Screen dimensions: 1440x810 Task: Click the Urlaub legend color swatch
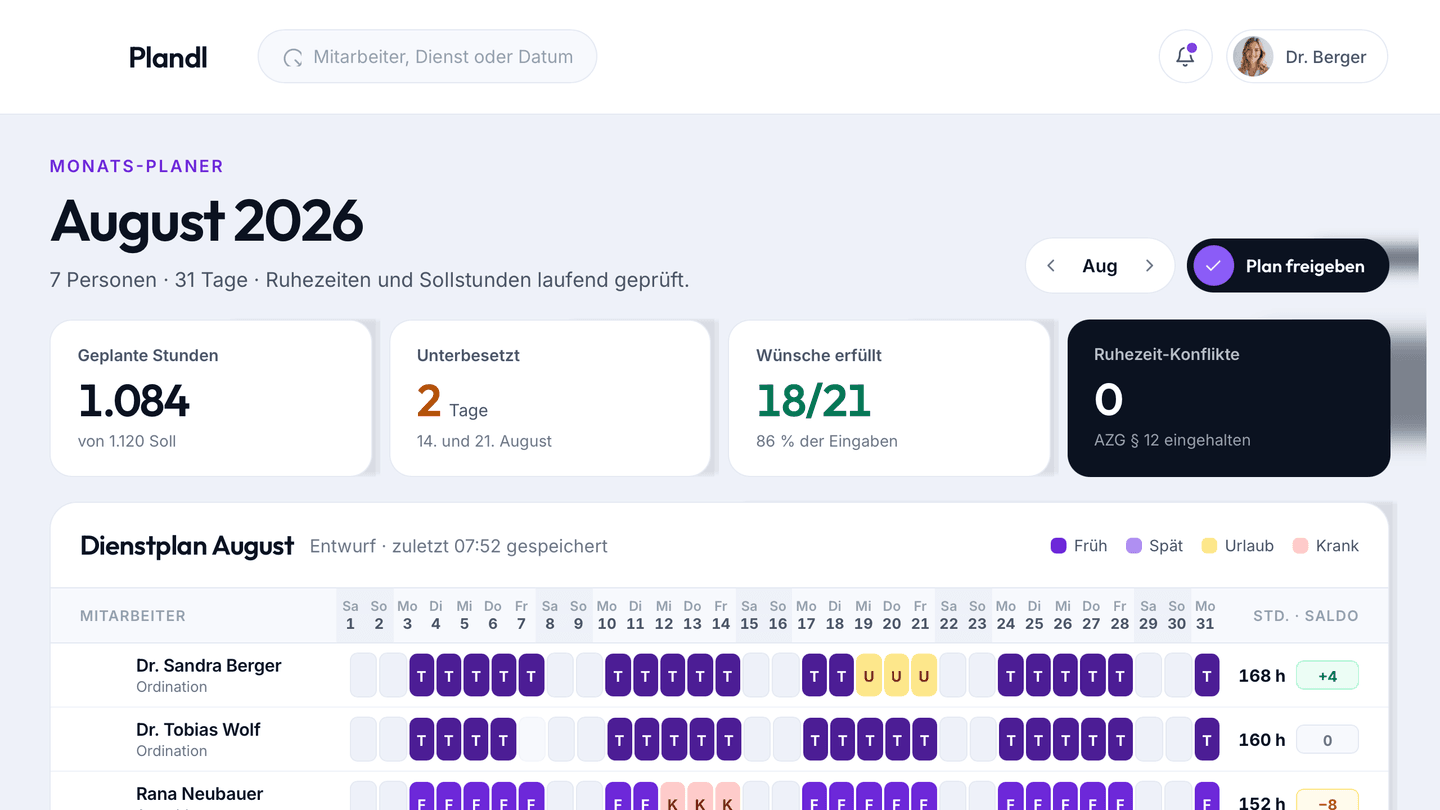tap(1209, 546)
